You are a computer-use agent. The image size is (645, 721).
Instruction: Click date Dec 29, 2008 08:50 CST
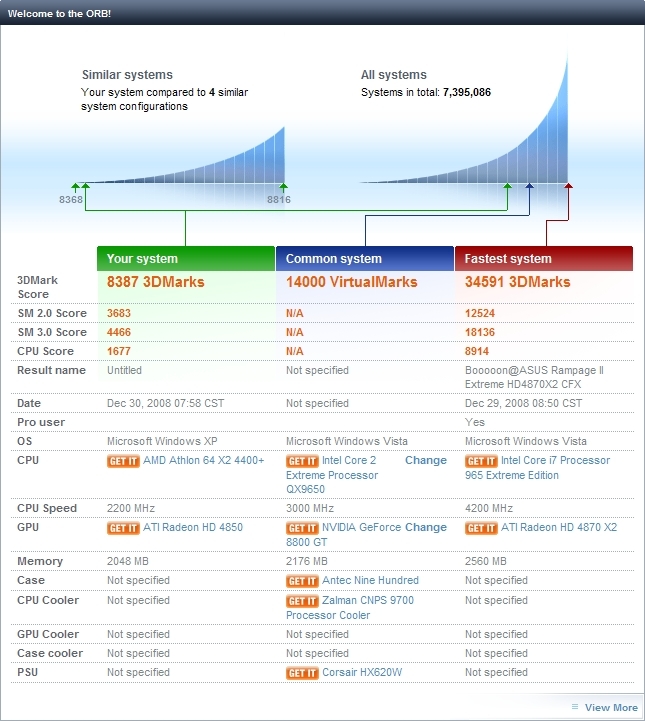(x=523, y=403)
